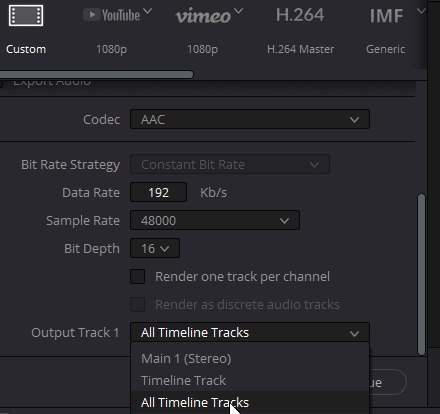The image size is (440, 414).
Task: Open the Codec dropdown showing AAC
Action: pos(250,119)
